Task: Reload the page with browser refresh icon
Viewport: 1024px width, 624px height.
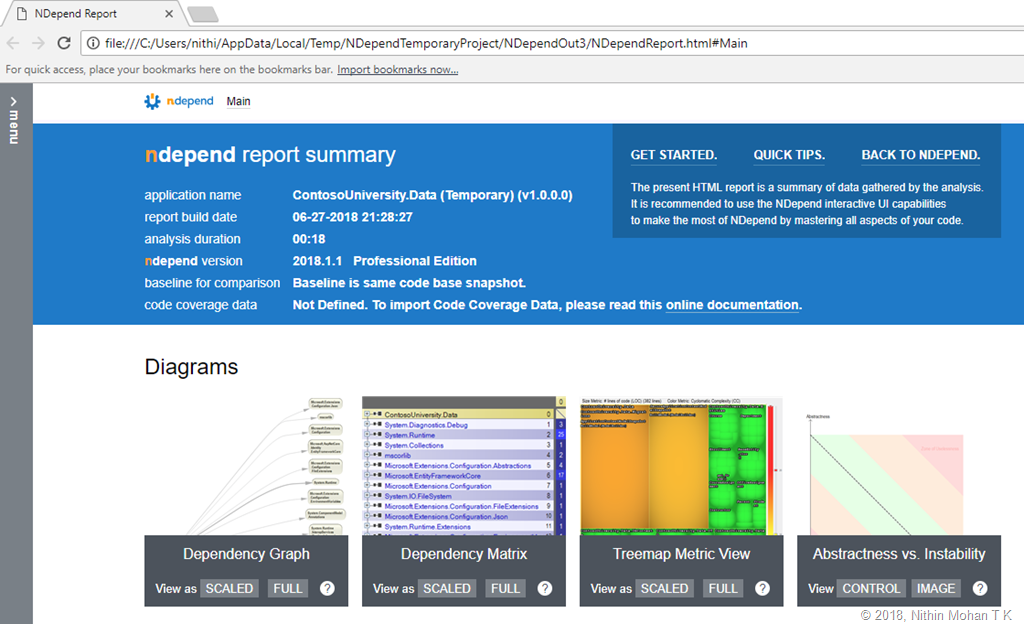Action: coord(64,43)
